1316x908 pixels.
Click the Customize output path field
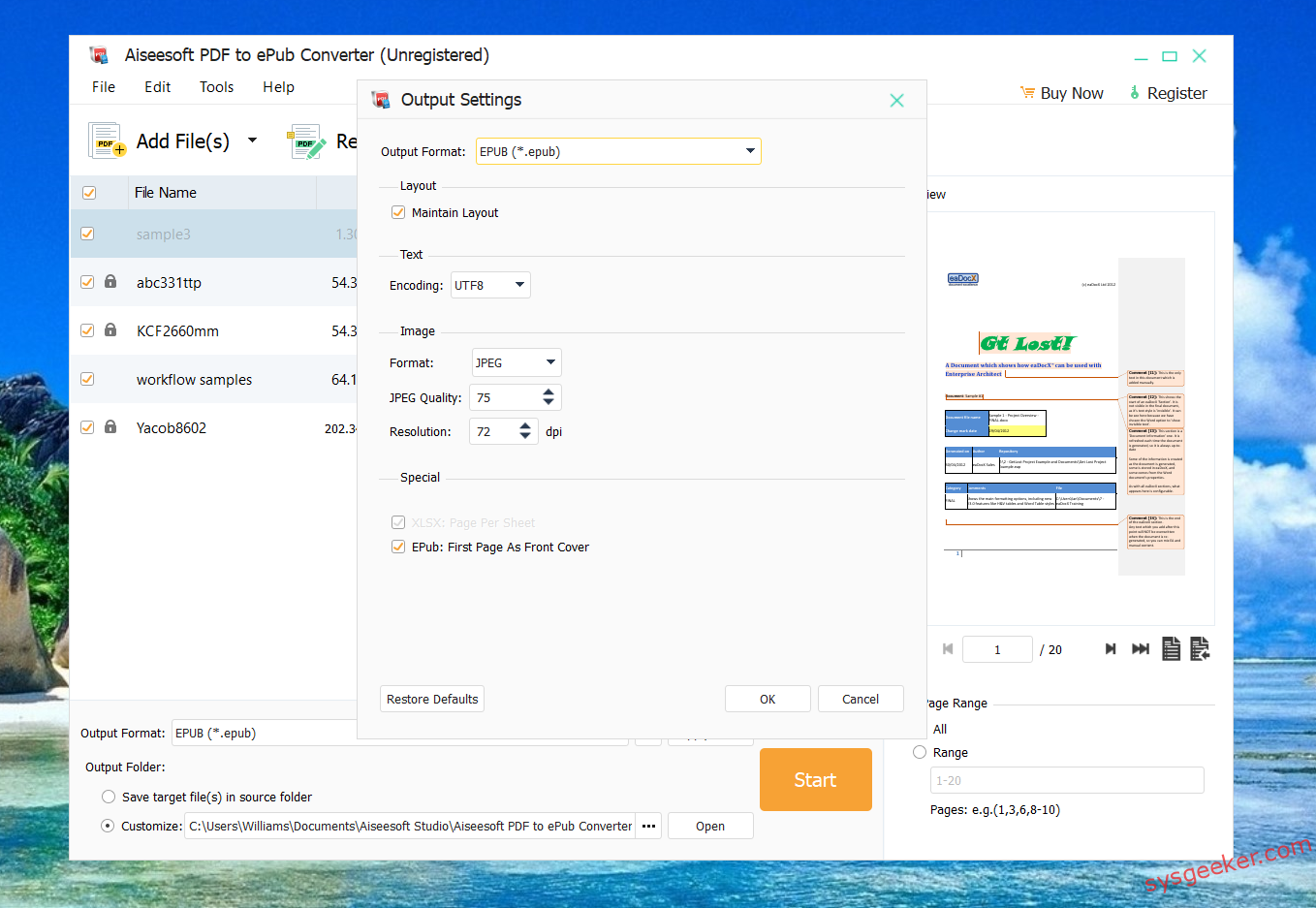(x=410, y=827)
